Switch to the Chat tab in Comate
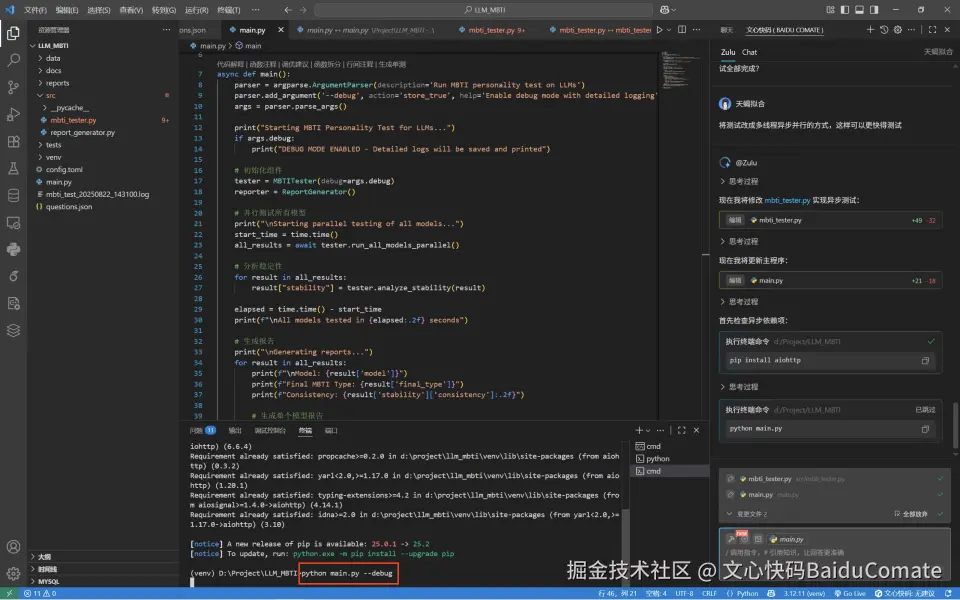This screenshot has width=960, height=600. [749, 51]
